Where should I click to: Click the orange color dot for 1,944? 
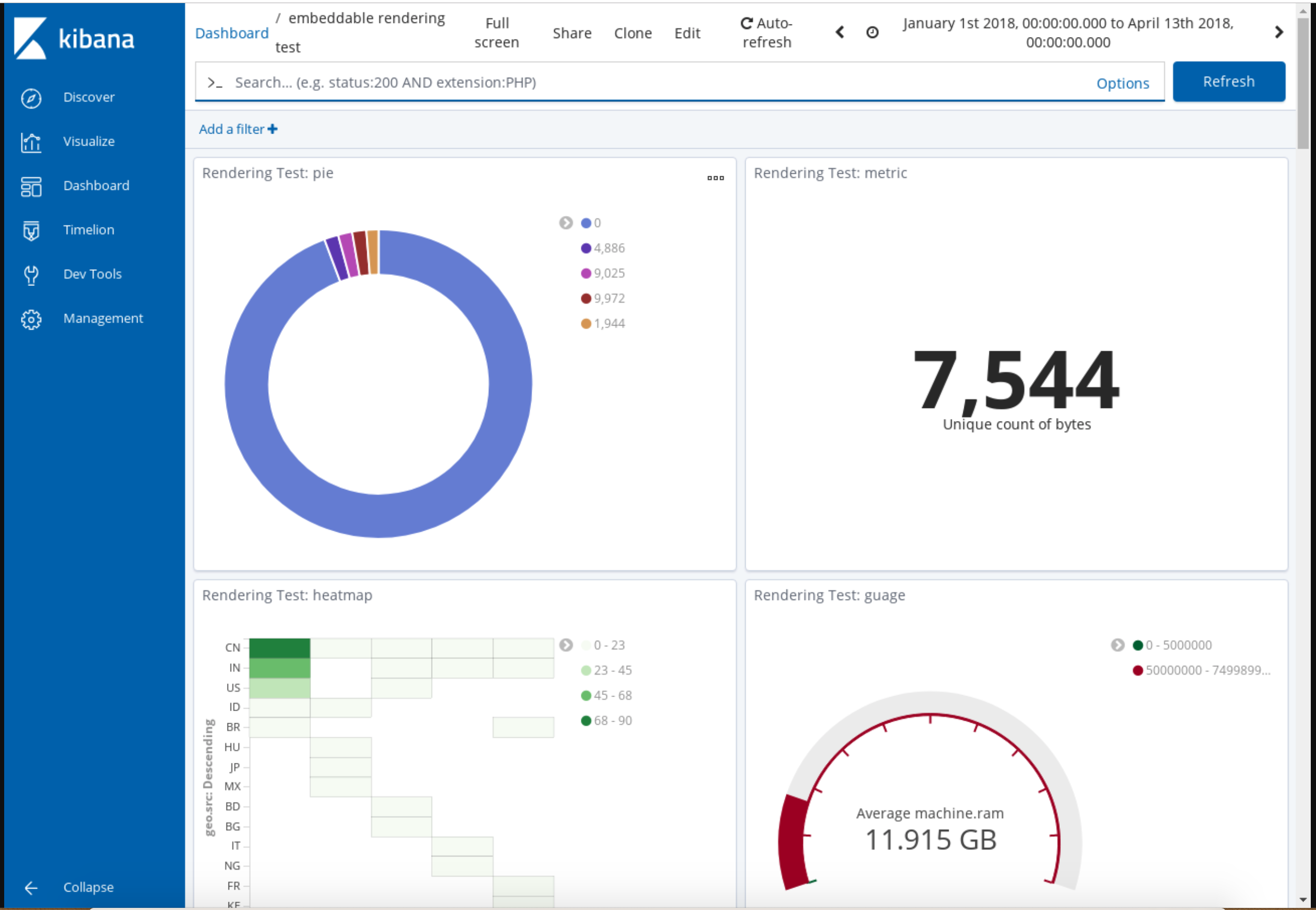[x=584, y=322]
